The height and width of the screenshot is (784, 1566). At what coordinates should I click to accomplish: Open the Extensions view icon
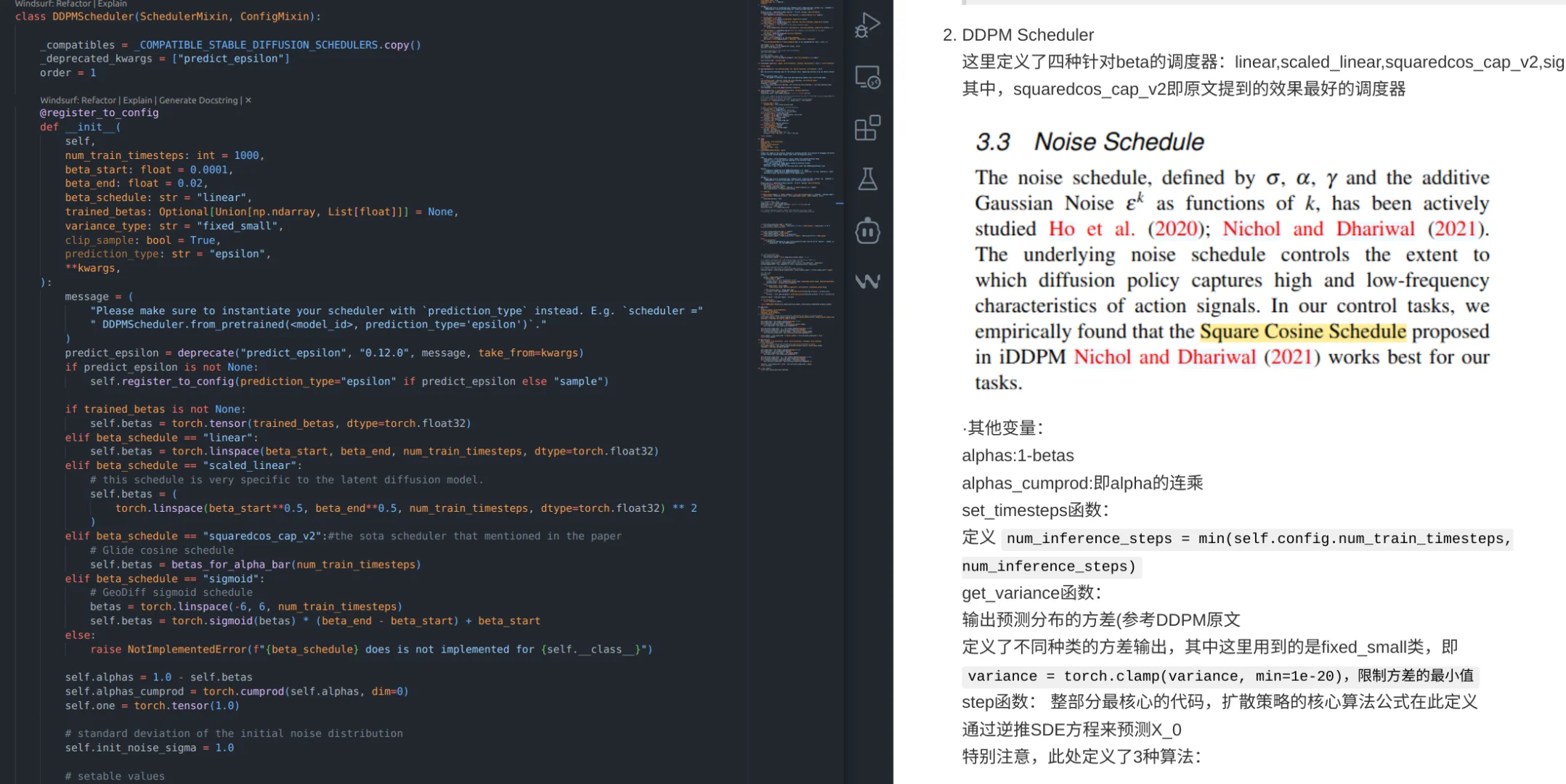867,128
